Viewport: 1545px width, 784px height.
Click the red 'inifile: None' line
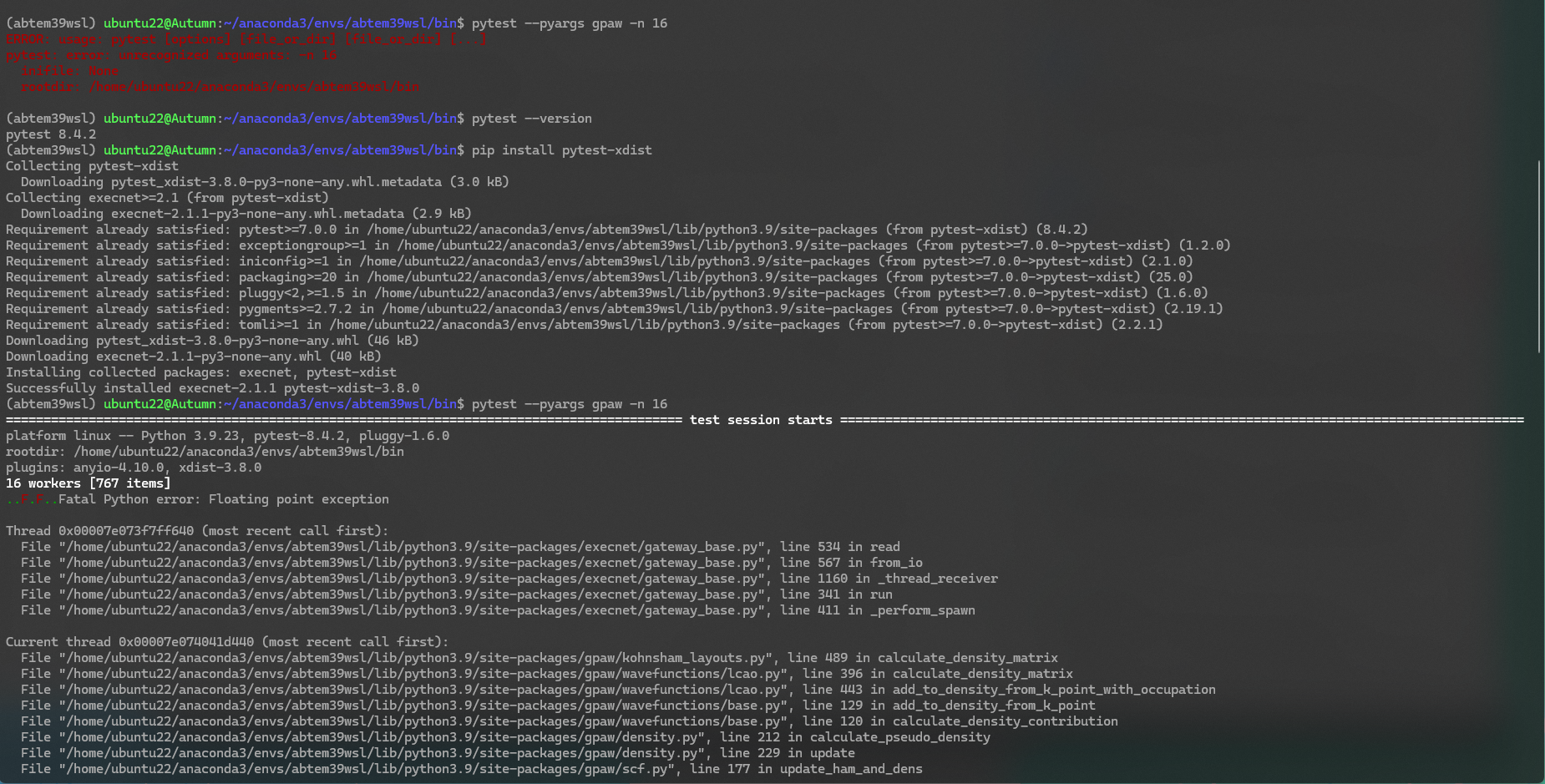(69, 71)
